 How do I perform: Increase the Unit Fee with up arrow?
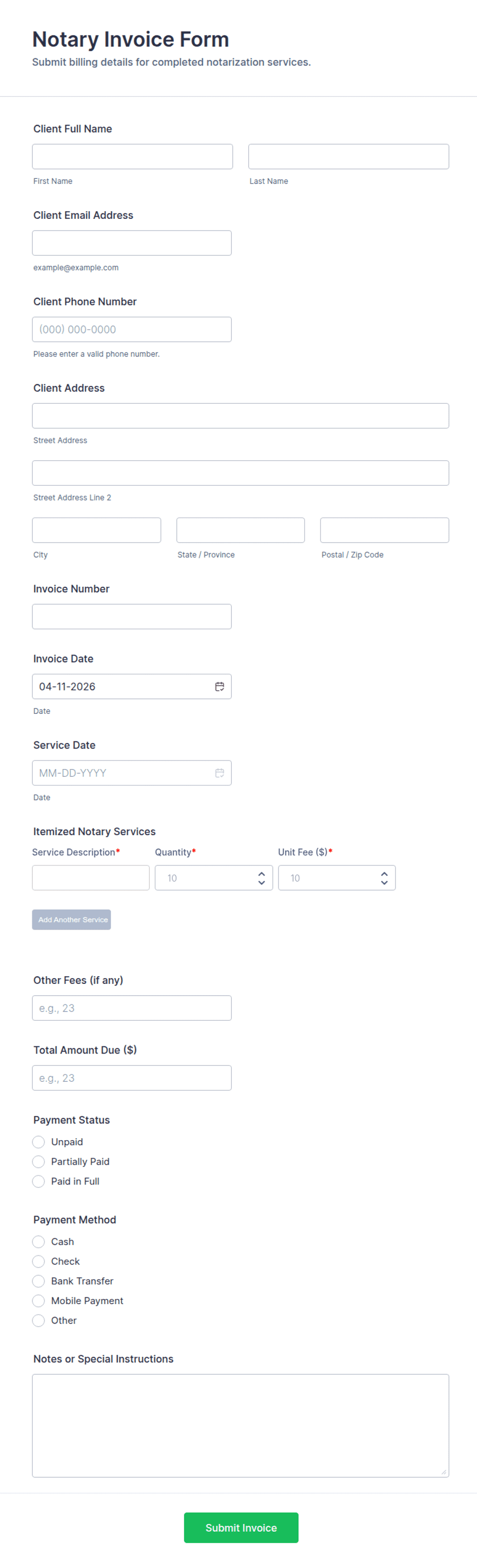pos(384,874)
